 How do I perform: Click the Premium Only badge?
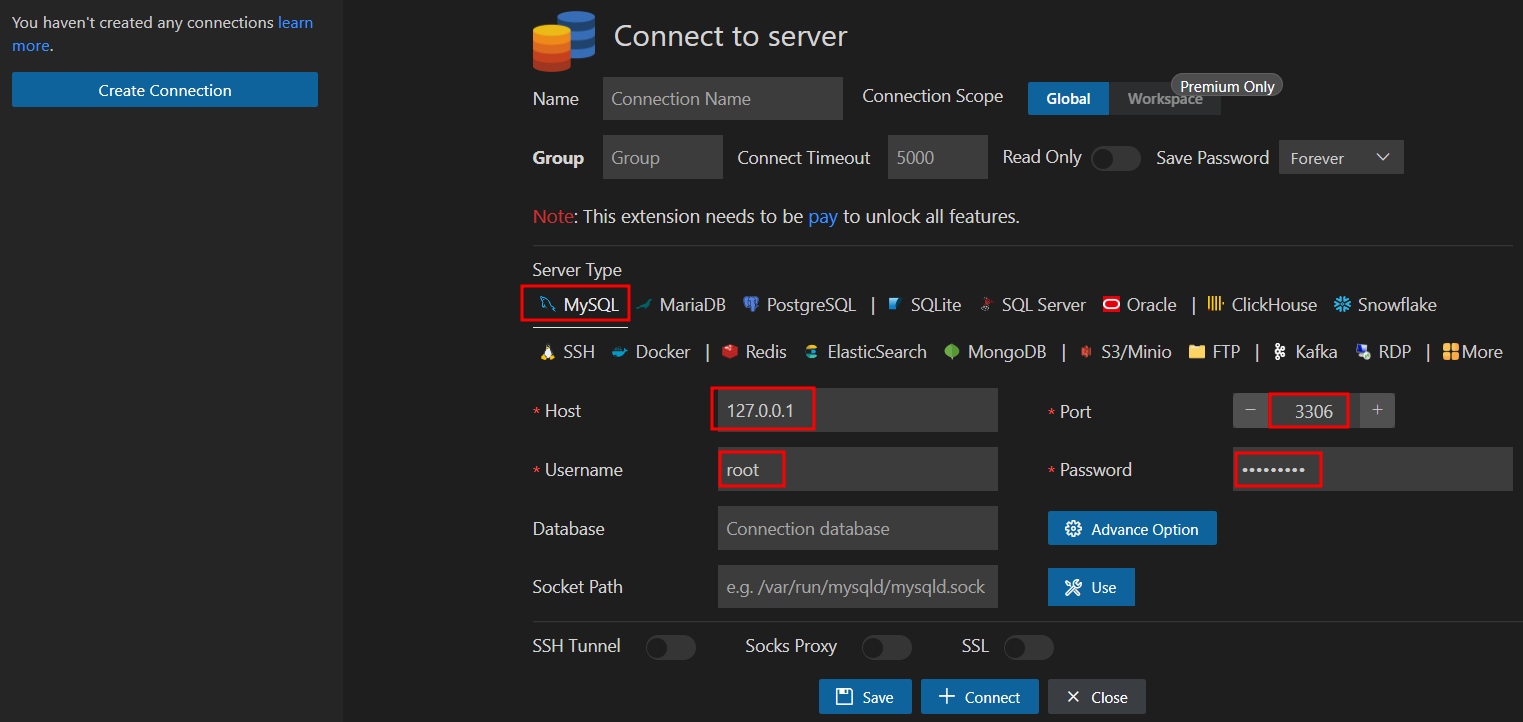tap(1227, 86)
